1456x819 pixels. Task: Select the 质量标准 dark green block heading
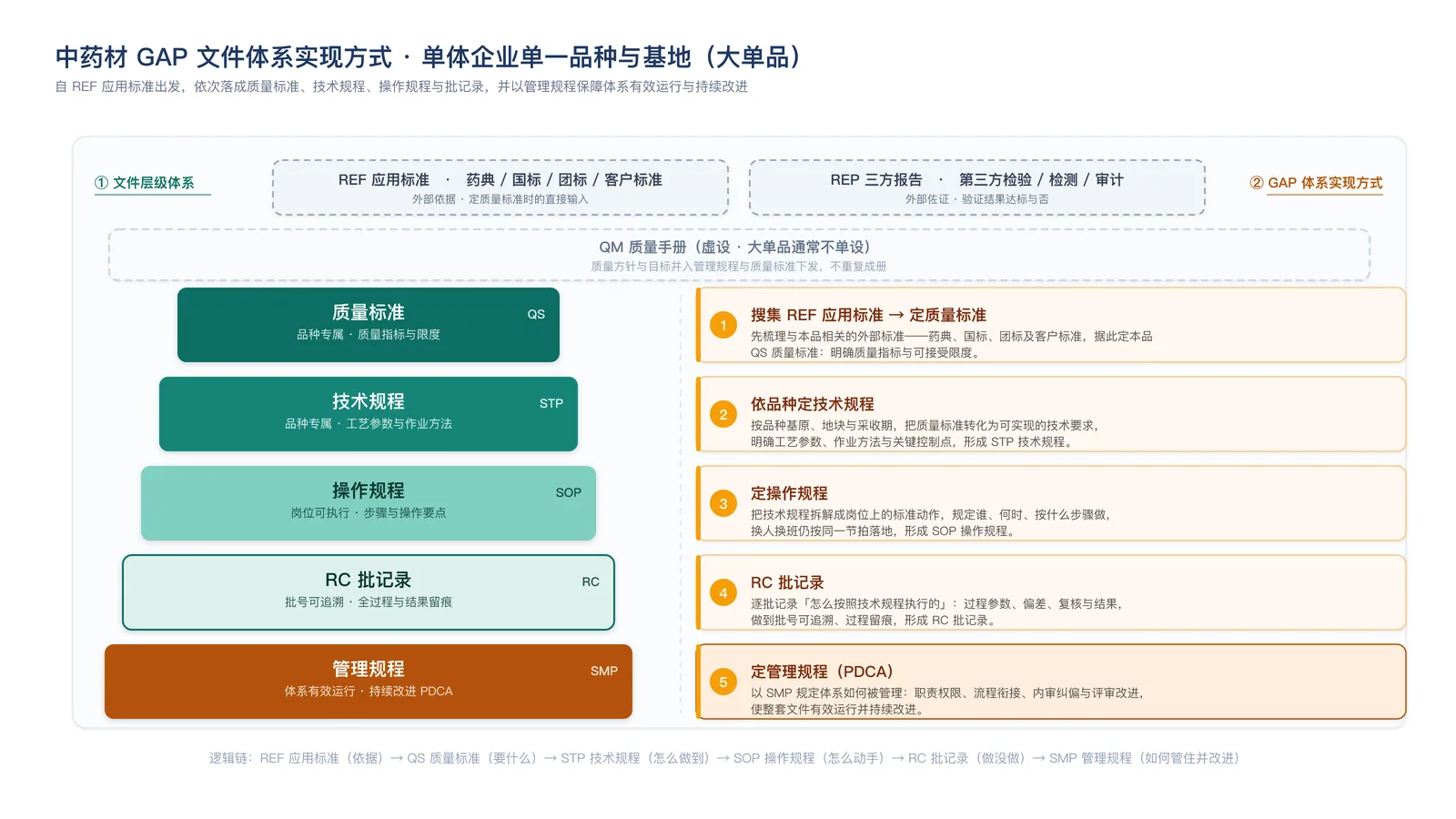coord(369,312)
